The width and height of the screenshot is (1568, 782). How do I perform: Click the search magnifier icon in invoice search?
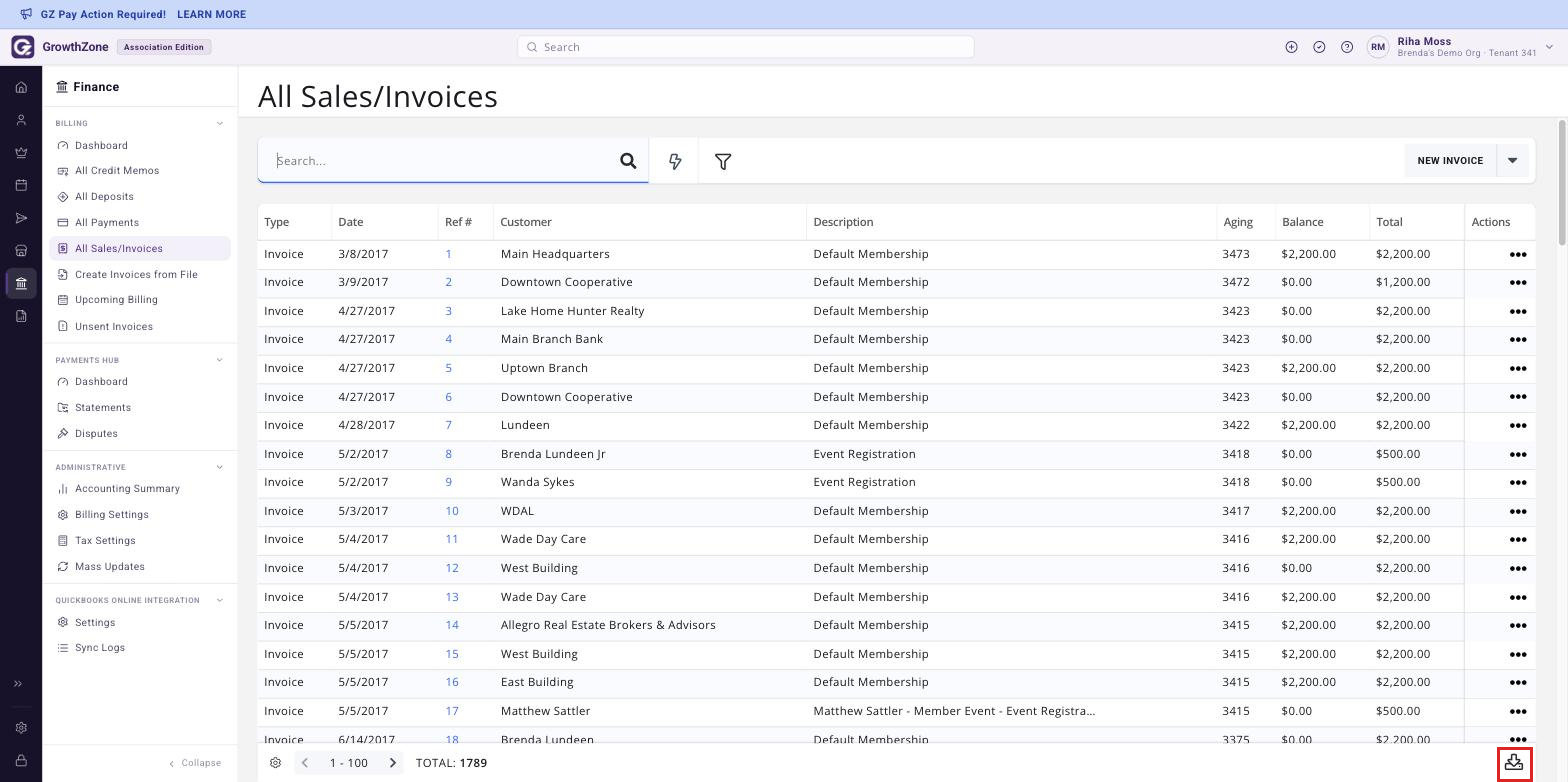[628, 161]
